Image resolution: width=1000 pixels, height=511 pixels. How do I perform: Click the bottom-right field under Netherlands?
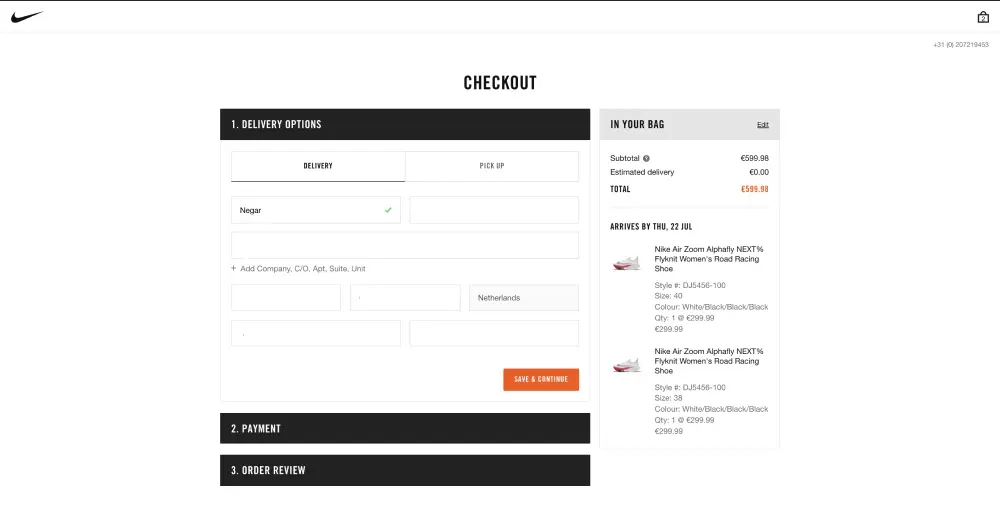(494, 333)
